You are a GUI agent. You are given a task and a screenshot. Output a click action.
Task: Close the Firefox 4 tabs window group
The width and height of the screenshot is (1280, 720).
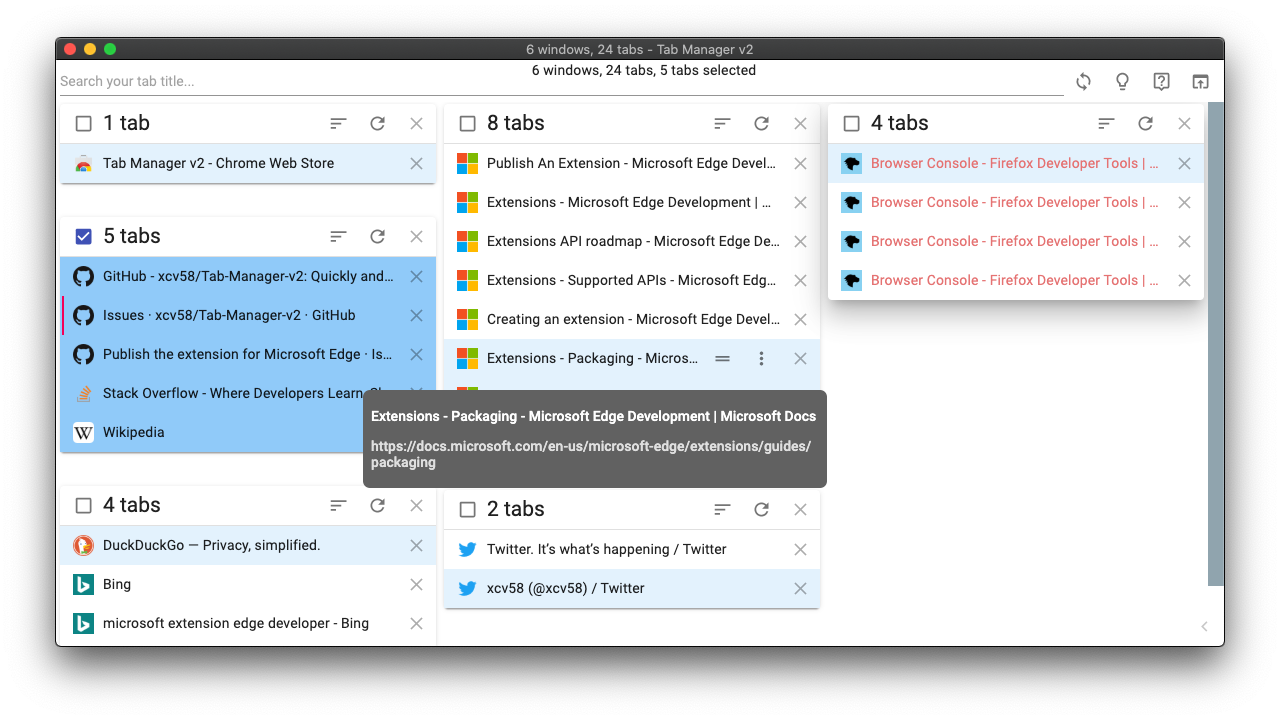point(1185,124)
